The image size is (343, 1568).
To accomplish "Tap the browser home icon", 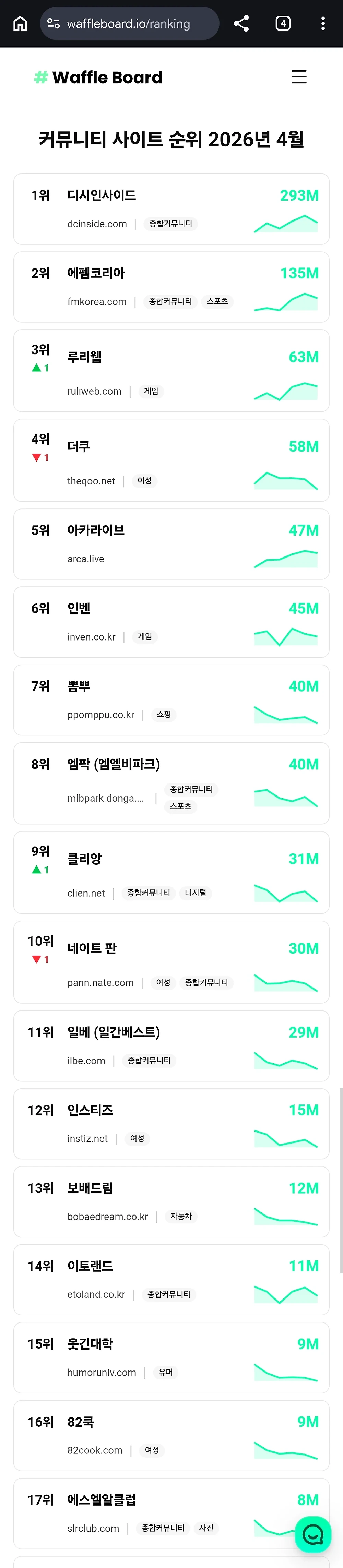I will [20, 24].
